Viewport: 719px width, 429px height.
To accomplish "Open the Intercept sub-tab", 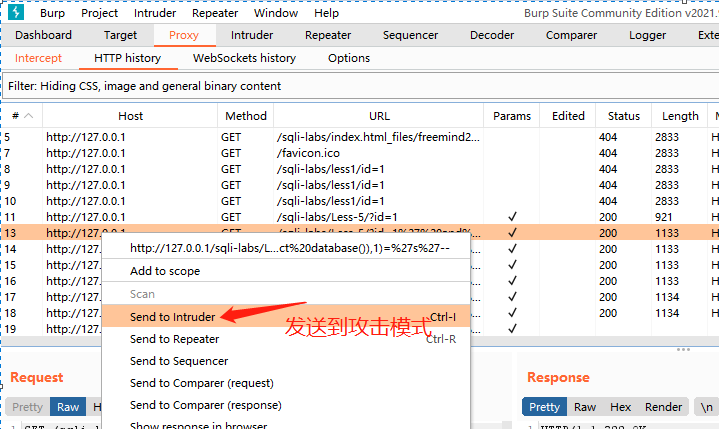I will [38, 58].
